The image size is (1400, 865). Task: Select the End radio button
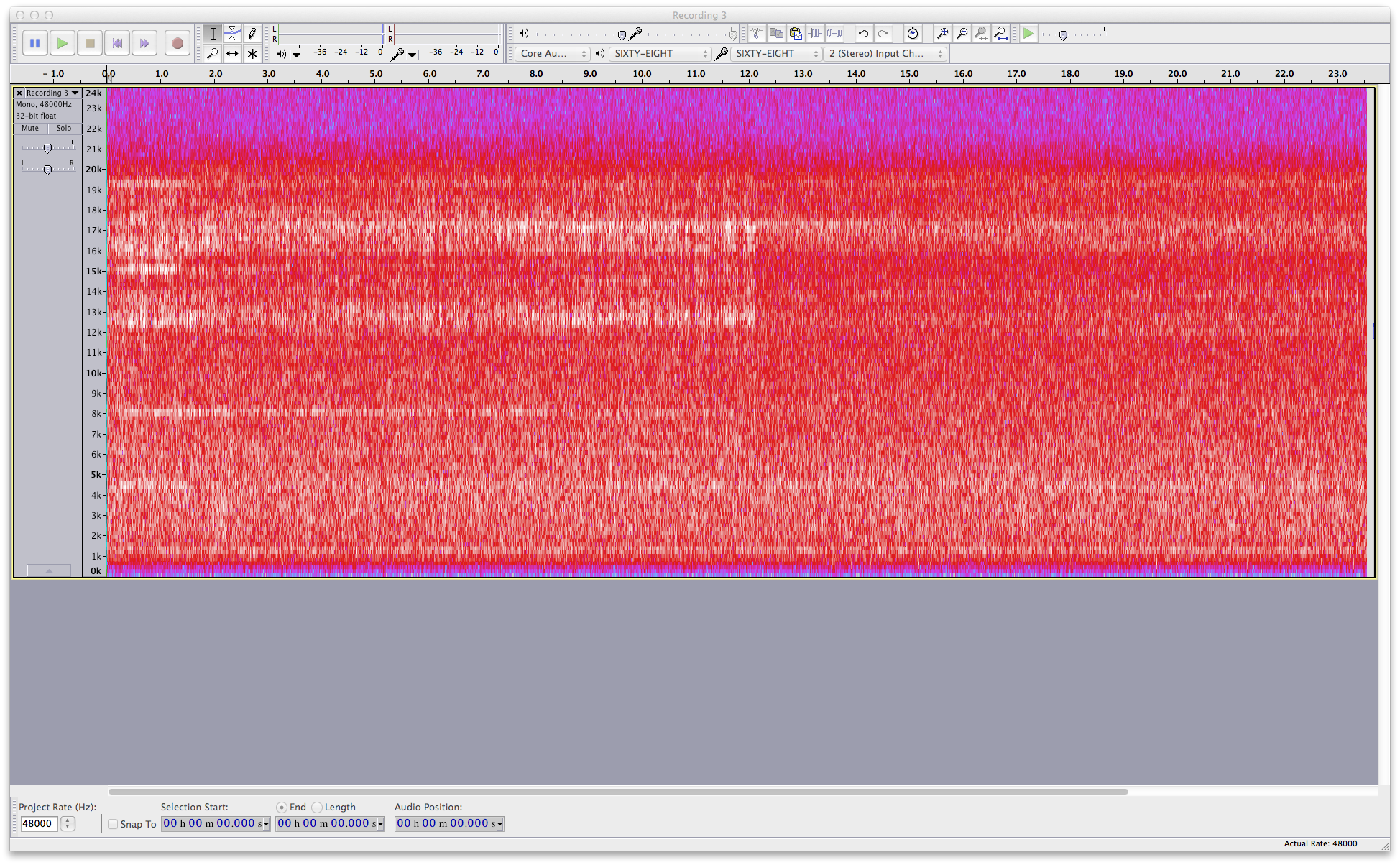(x=282, y=808)
